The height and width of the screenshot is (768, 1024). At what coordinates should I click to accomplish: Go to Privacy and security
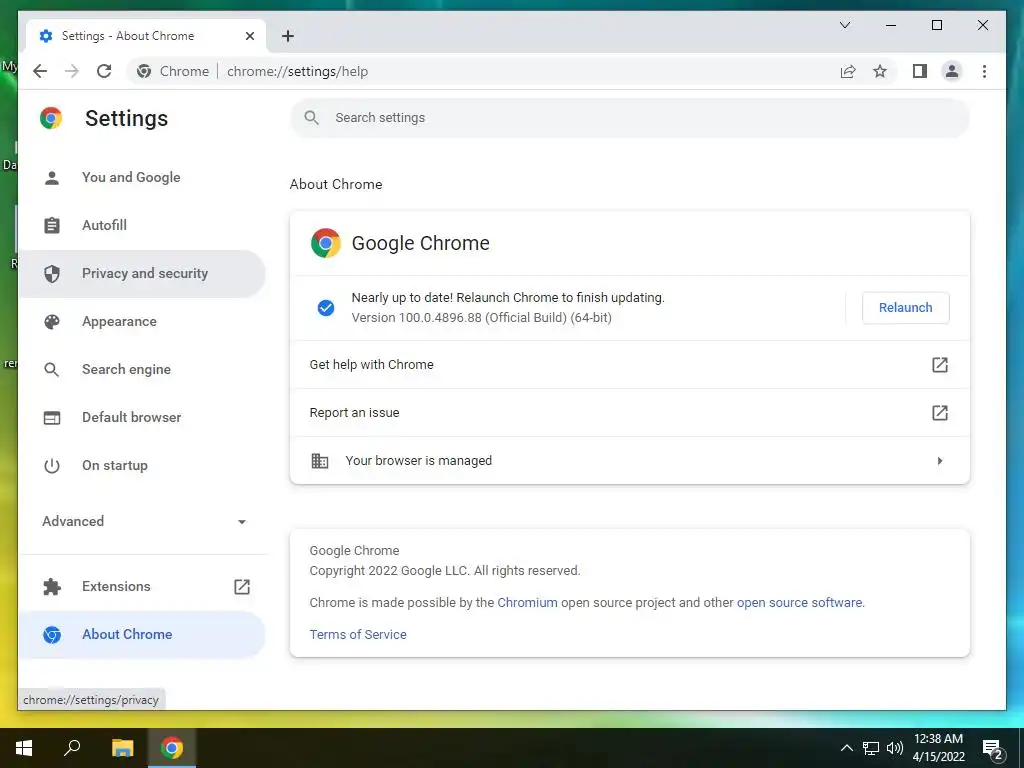pos(141,274)
